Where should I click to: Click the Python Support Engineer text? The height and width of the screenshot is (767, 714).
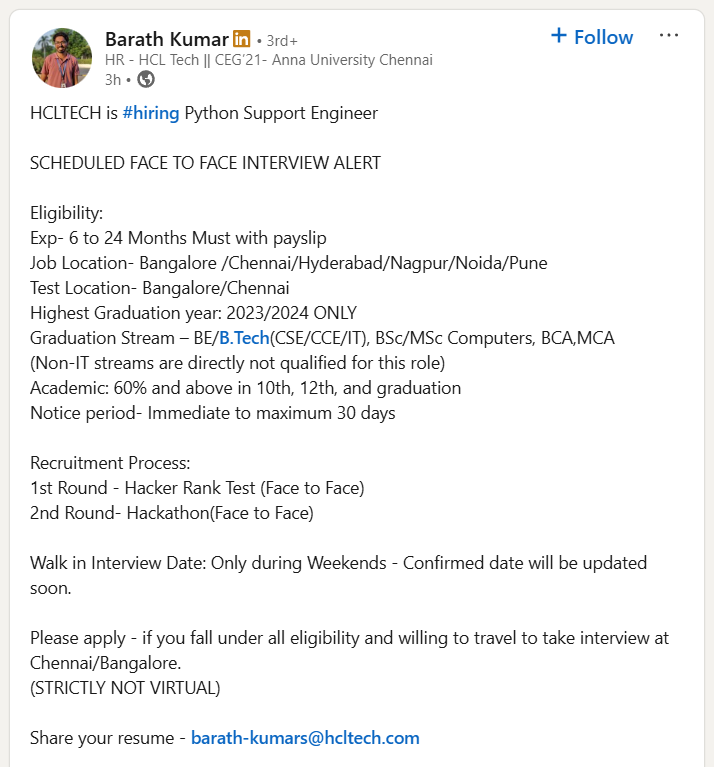pyautogui.click(x=281, y=113)
